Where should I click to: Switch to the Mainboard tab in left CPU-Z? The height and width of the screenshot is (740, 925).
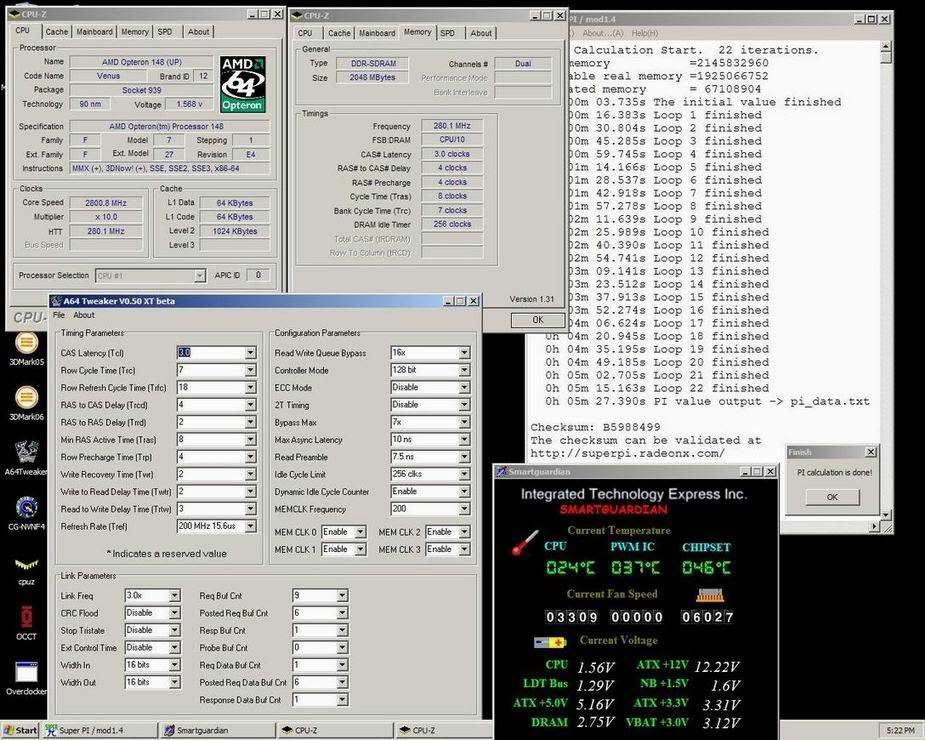(94, 32)
